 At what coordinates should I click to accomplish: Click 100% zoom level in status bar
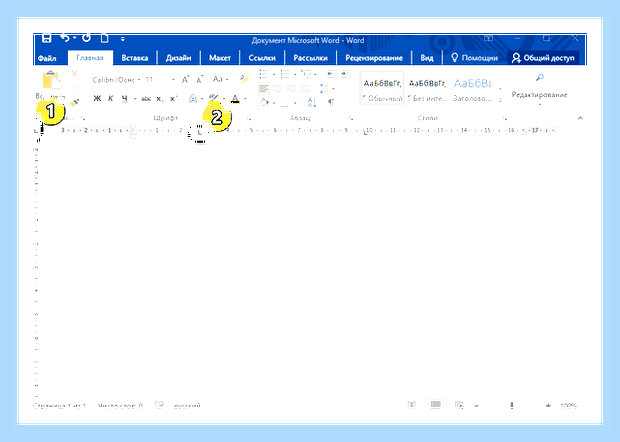pyautogui.click(x=568, y=406)
